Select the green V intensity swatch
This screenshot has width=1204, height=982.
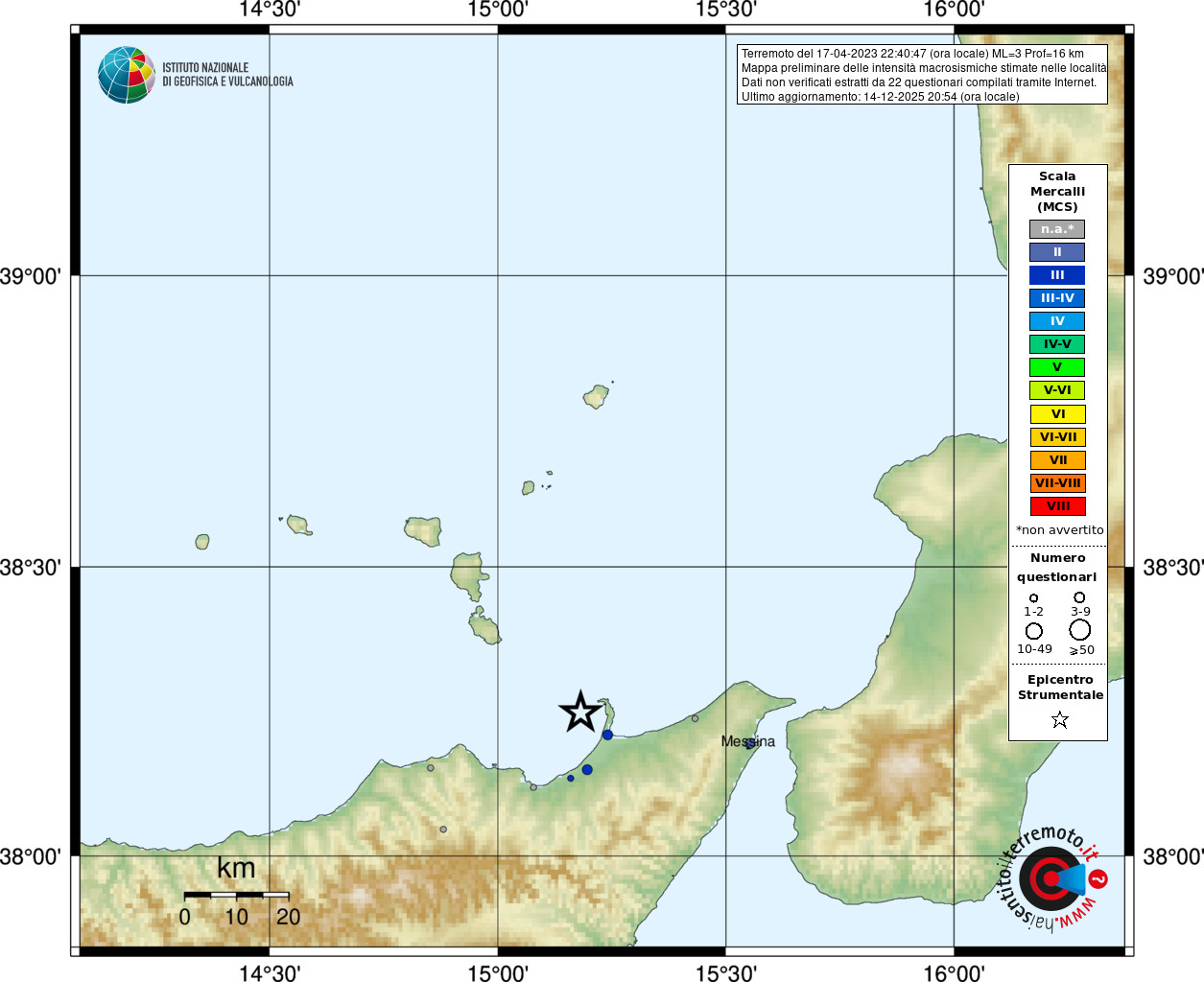pos(1057,367)
